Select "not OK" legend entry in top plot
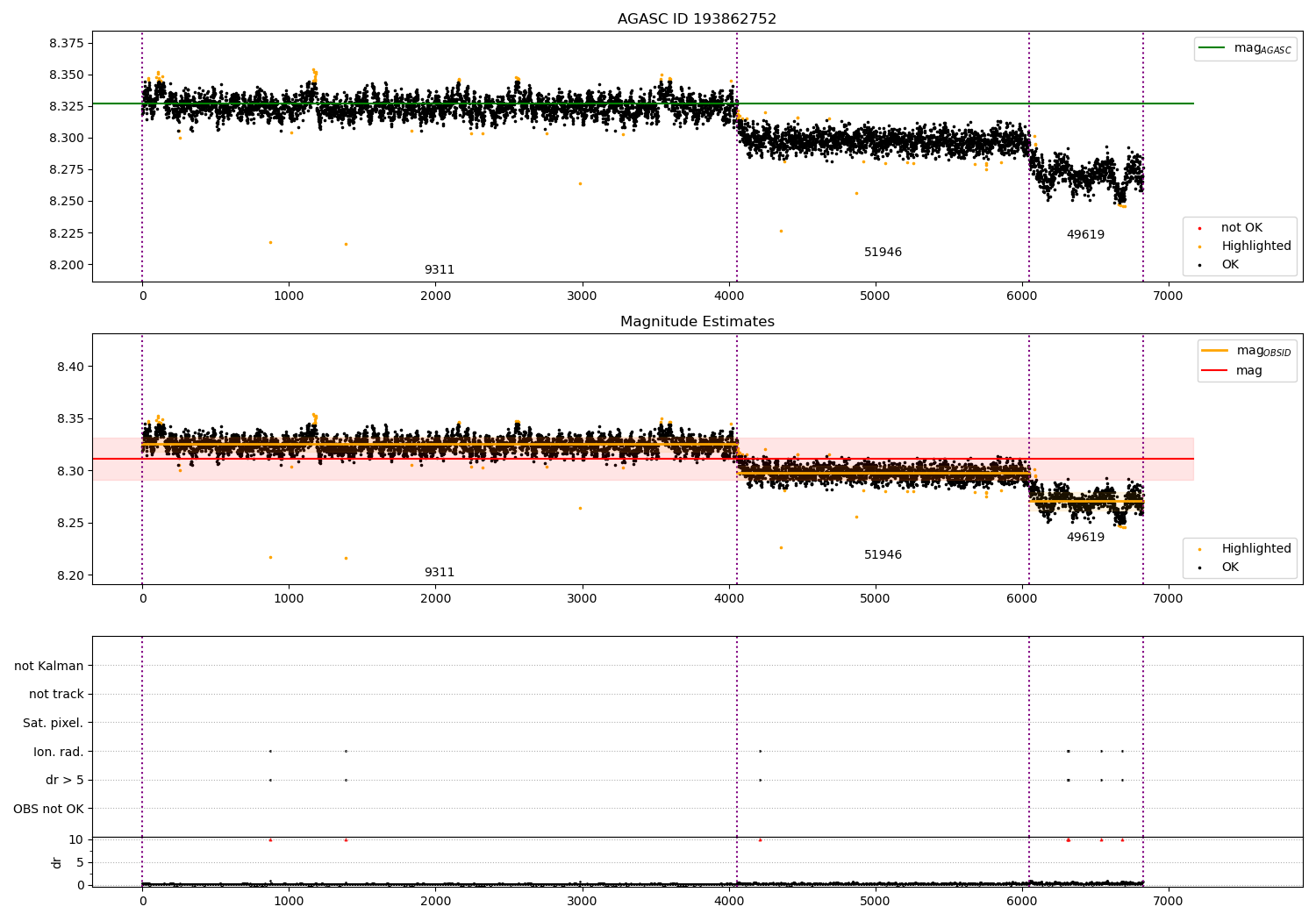 (x=1241, y=228)
